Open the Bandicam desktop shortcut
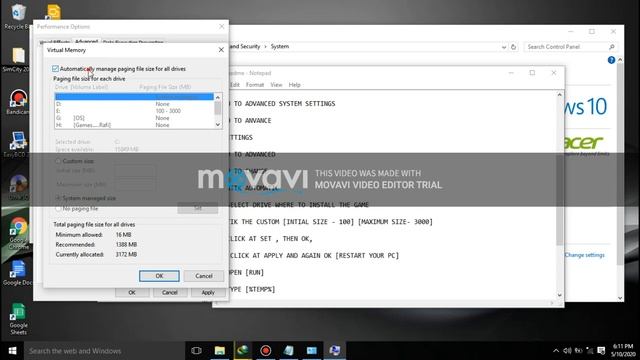Viewport: 640px width, 360px height. (x=17, y=102)
